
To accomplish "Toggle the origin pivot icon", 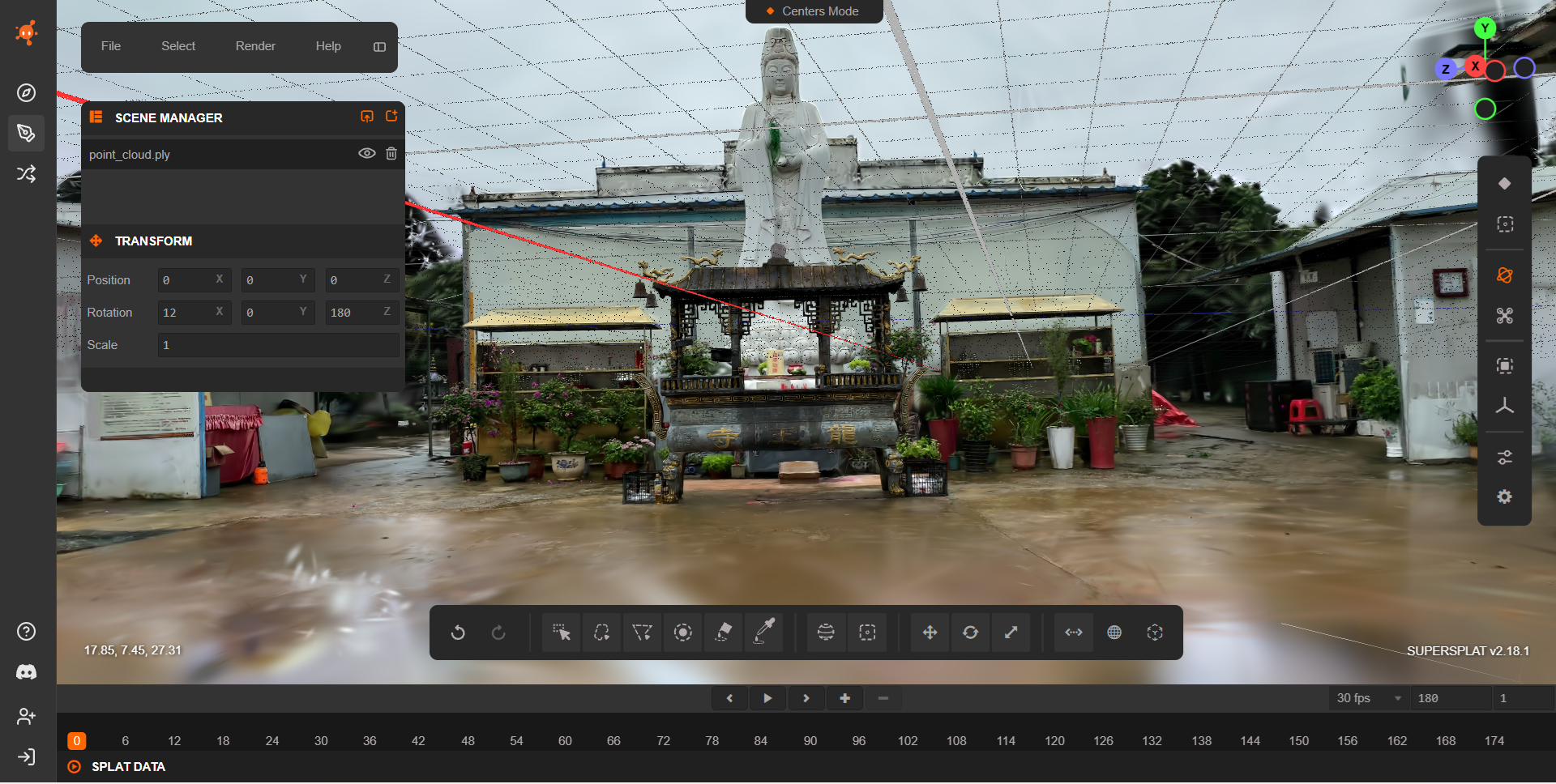I will [x=1155, y=633].
